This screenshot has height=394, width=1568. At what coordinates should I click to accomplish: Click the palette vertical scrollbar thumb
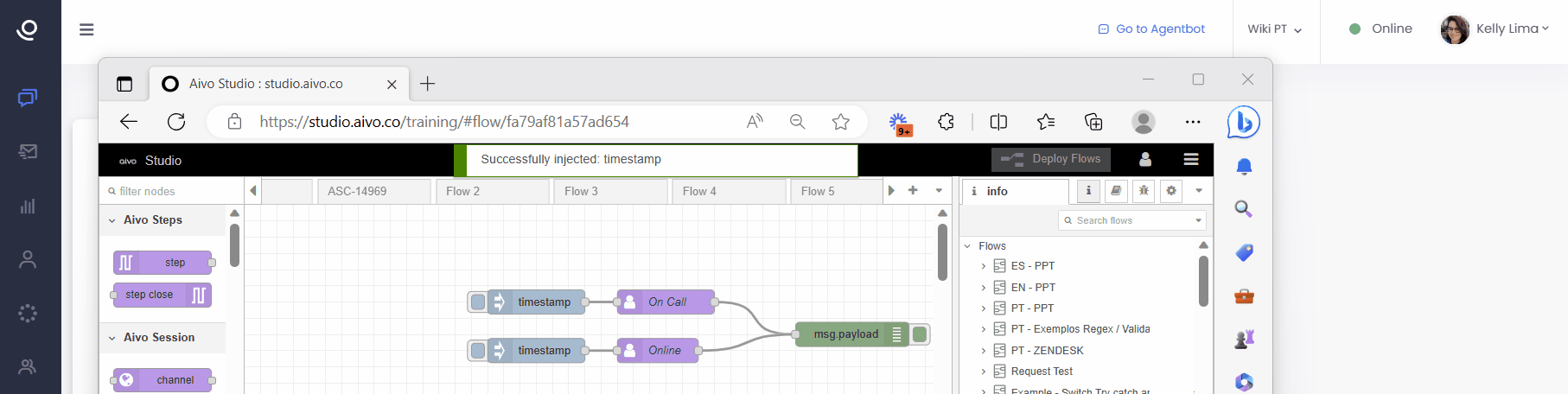(x=234, y=245)
